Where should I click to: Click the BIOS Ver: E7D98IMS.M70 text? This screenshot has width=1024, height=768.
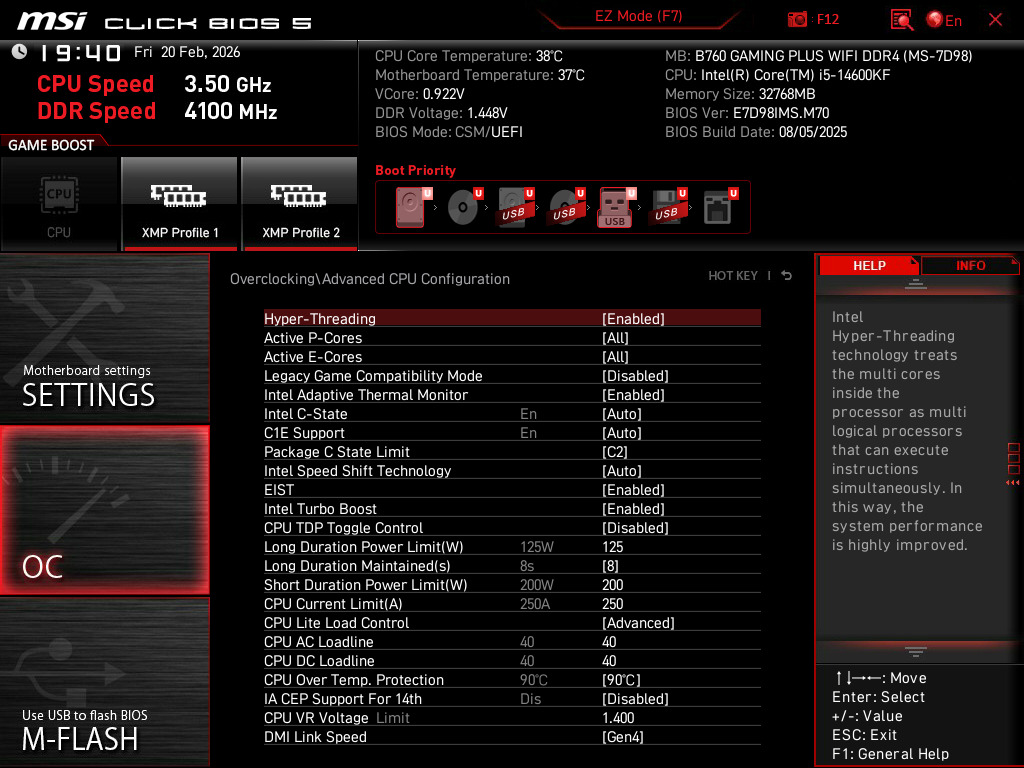[747, 113]
